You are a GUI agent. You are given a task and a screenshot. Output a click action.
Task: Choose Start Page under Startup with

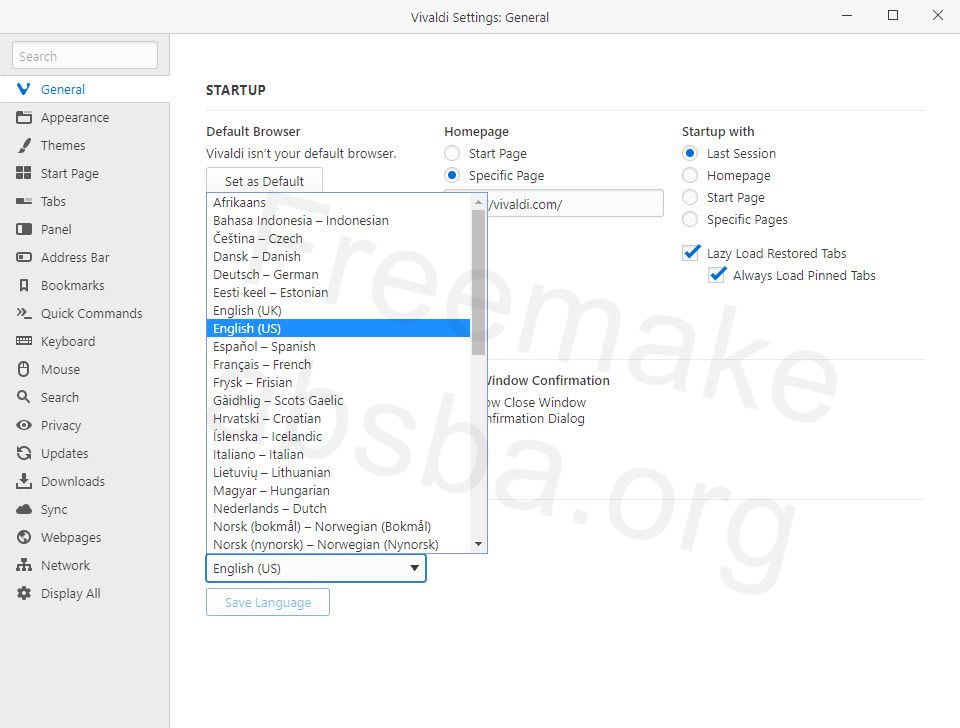[x=690, y=197]
